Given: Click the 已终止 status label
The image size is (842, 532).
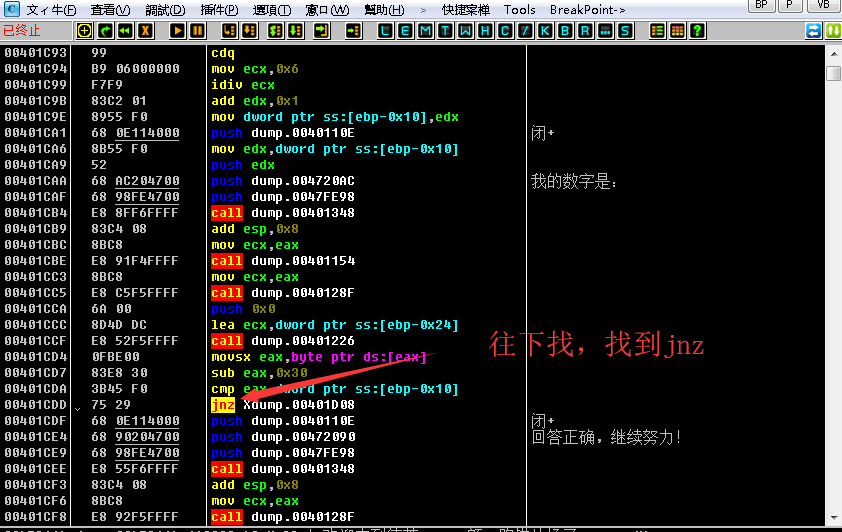Looking at the screenshot, I should point(21,31).
